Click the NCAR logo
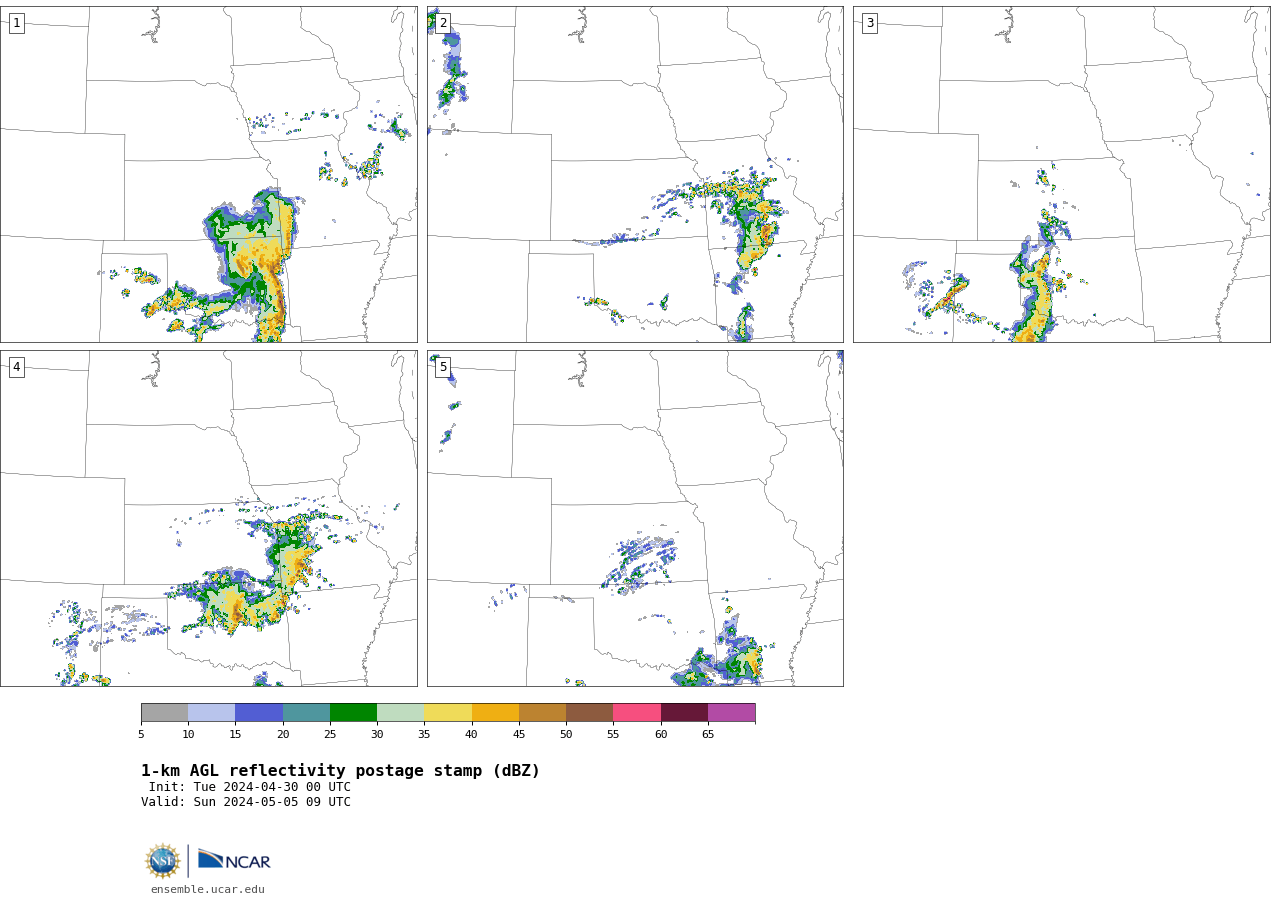Screen dimensions: 1280x901 (x=234, y=860)
